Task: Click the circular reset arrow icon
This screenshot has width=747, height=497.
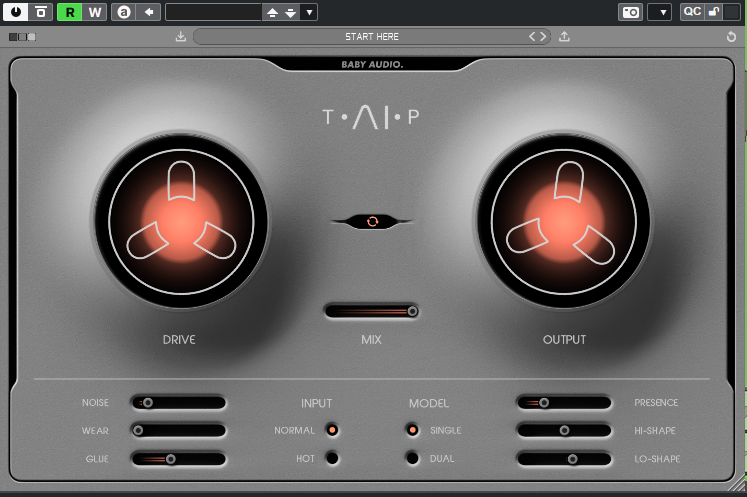Action: tap(731, 37)
